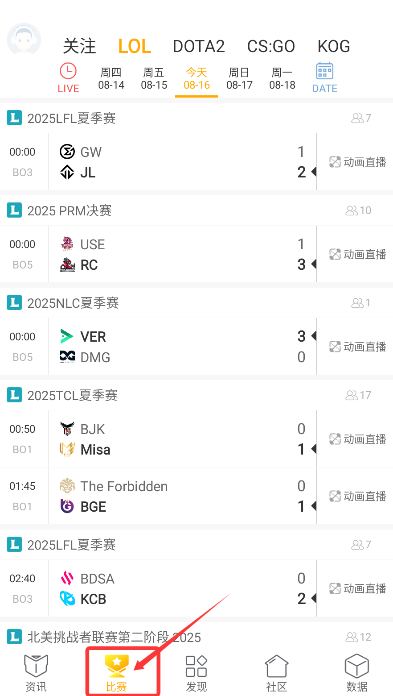Choose the 周日 08-17 date

tap(239, 79)
